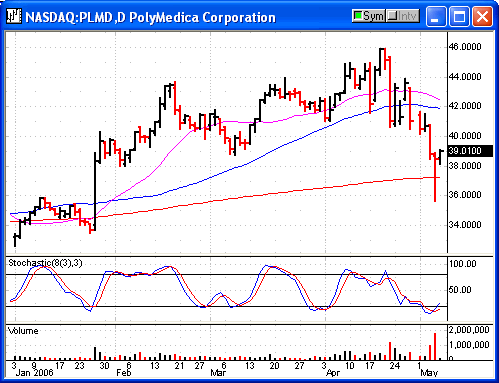
Task: Click the Jan 2006 date axis label
Action: pos(34,373)
